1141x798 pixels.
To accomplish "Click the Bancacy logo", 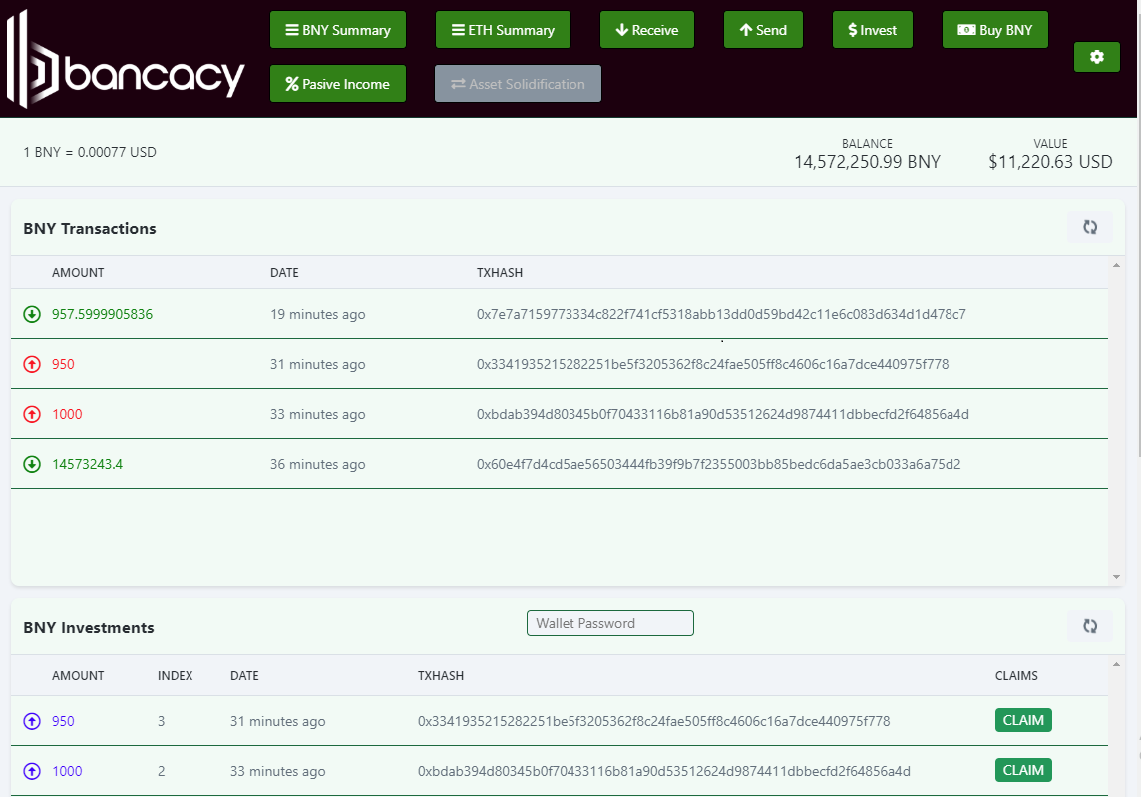I will coord(125,60).
